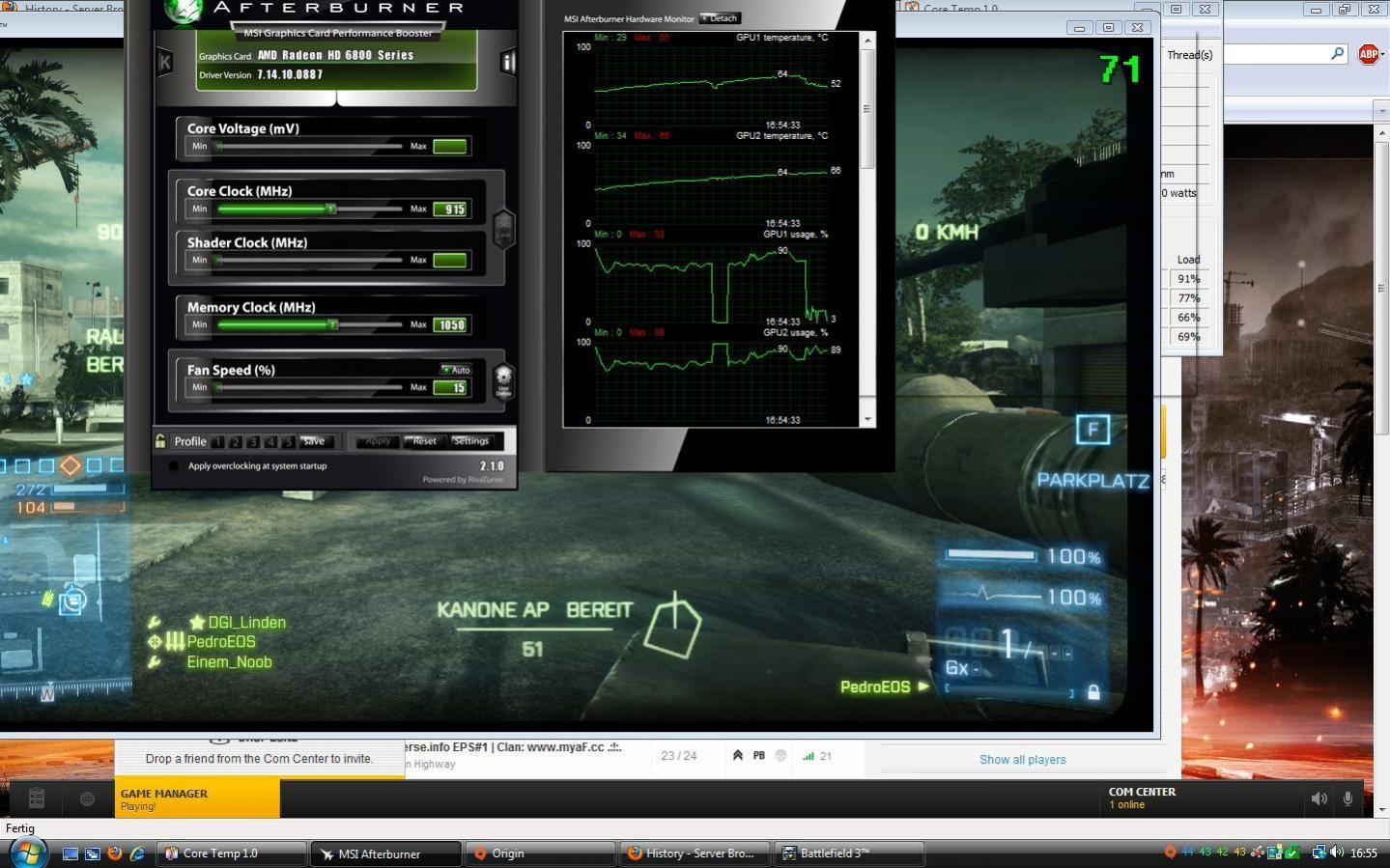The width and height of the screenshot is (1390, 868).
Task: Click the Afterburner logo orb
Action: [184, 11]
